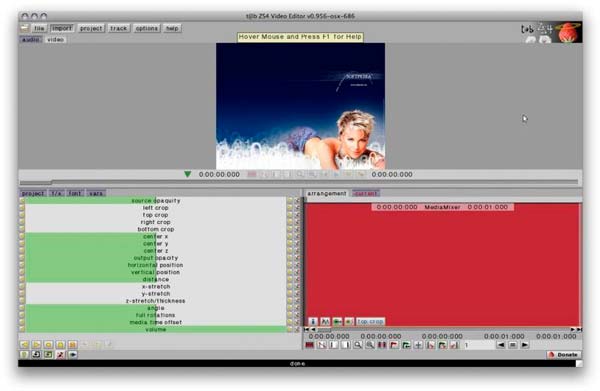Click the top crop parameter row
The height and width of the screenshot is (391, 600).
point(156,215)
